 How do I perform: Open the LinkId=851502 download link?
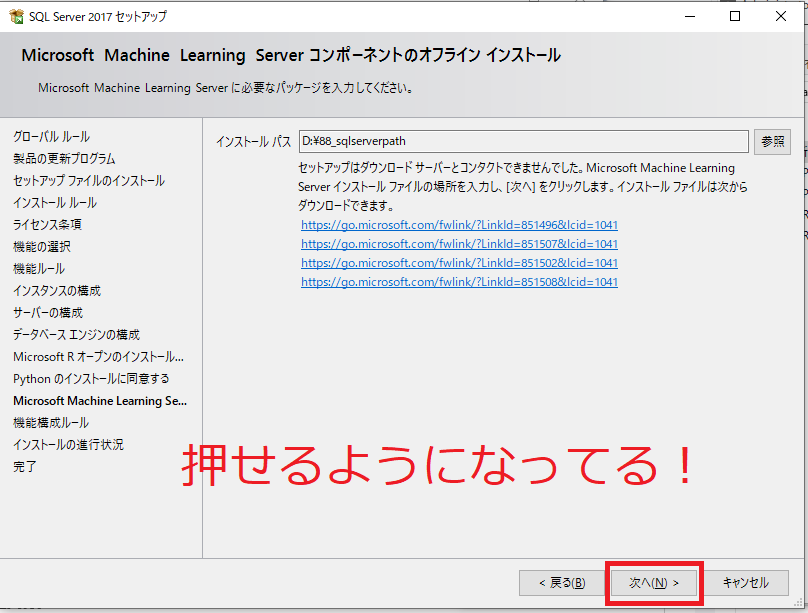pyautogui.click(x=459, y=263)
